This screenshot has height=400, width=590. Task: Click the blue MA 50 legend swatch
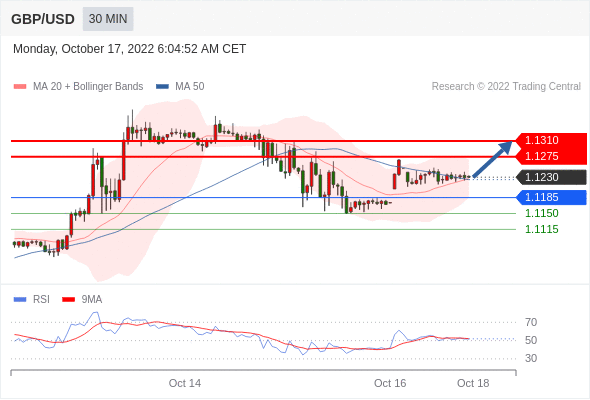coord(162,87)
